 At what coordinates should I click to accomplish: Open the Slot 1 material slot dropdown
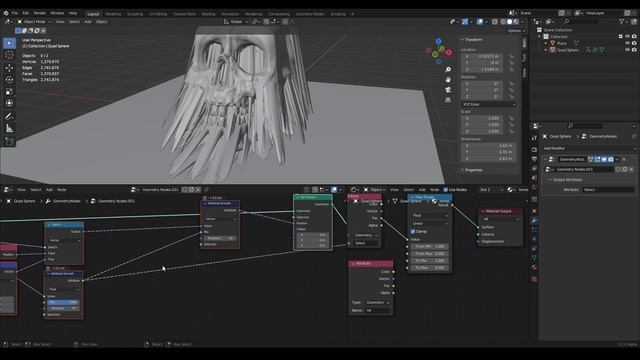[491, 189]
